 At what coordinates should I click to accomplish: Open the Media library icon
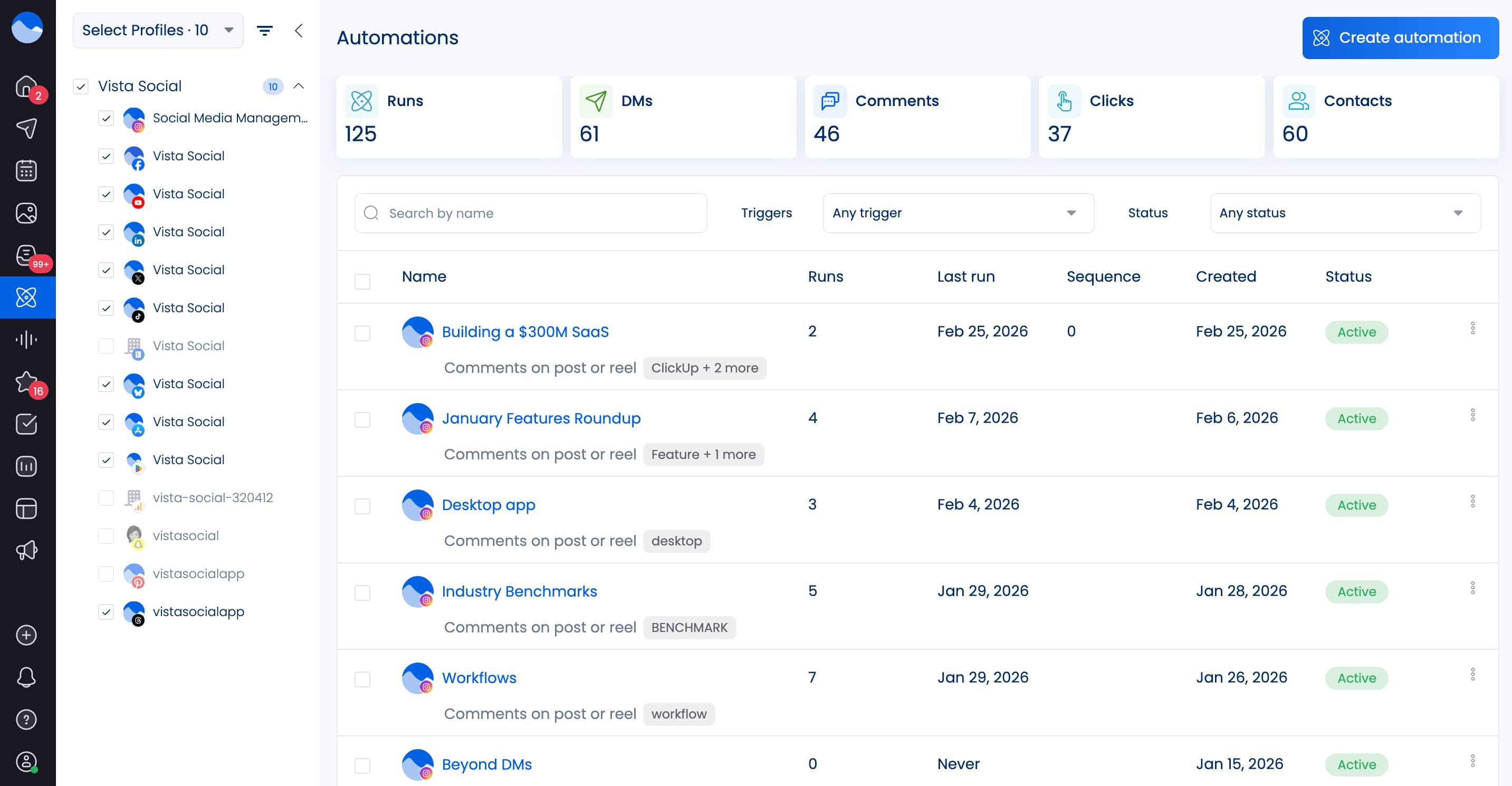27,213
